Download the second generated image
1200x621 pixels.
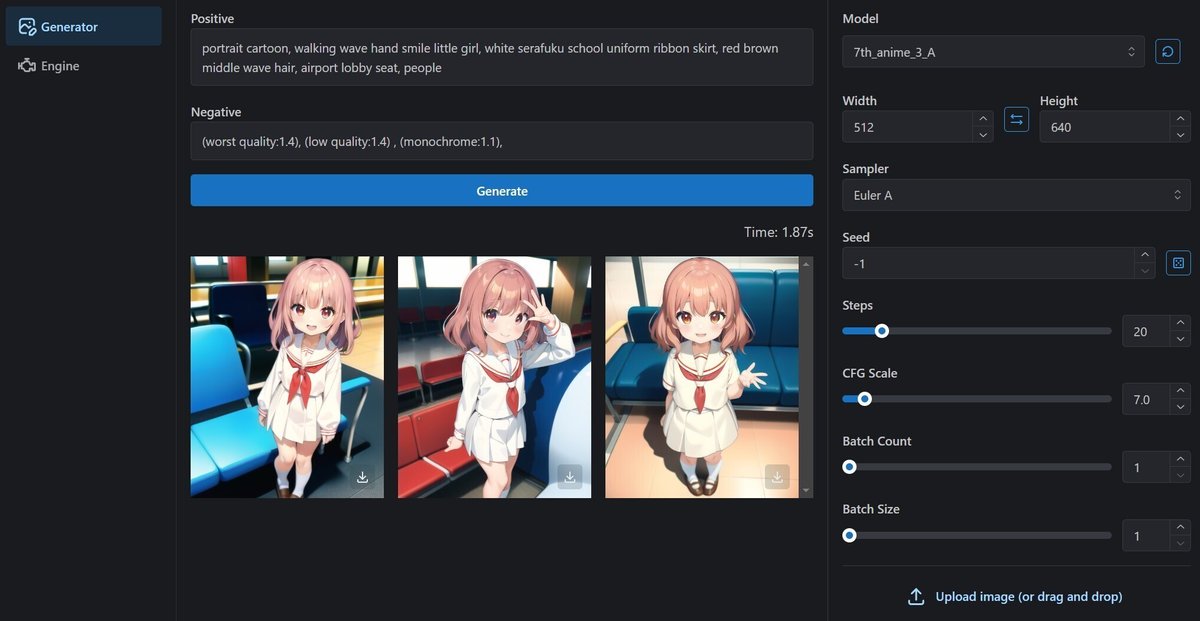pos(569,477)
